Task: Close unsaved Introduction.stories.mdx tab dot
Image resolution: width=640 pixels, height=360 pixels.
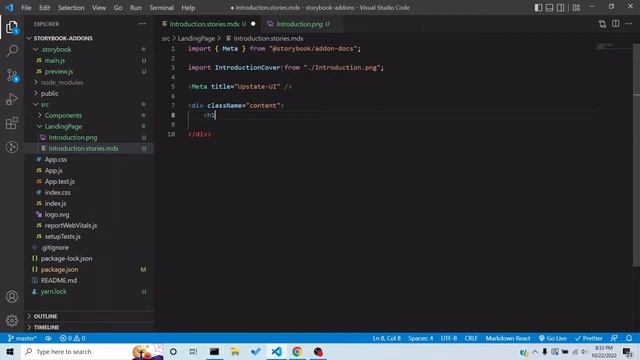Action: coord(253,24)
